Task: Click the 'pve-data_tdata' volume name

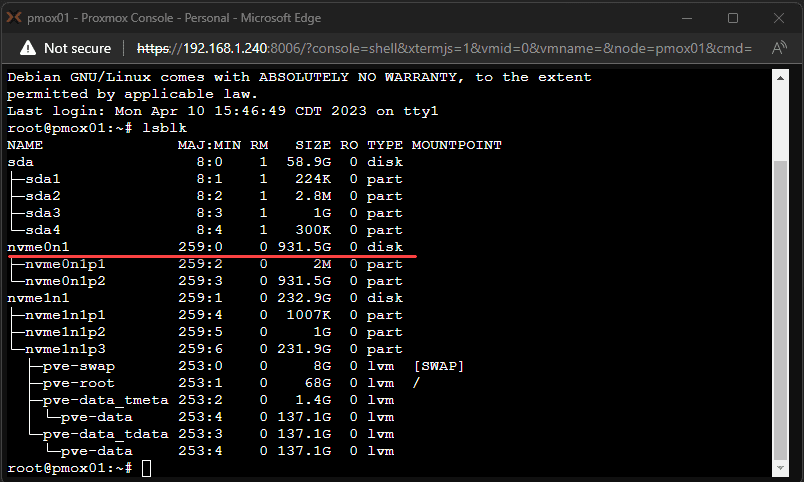Action: (x=106, y=434)
